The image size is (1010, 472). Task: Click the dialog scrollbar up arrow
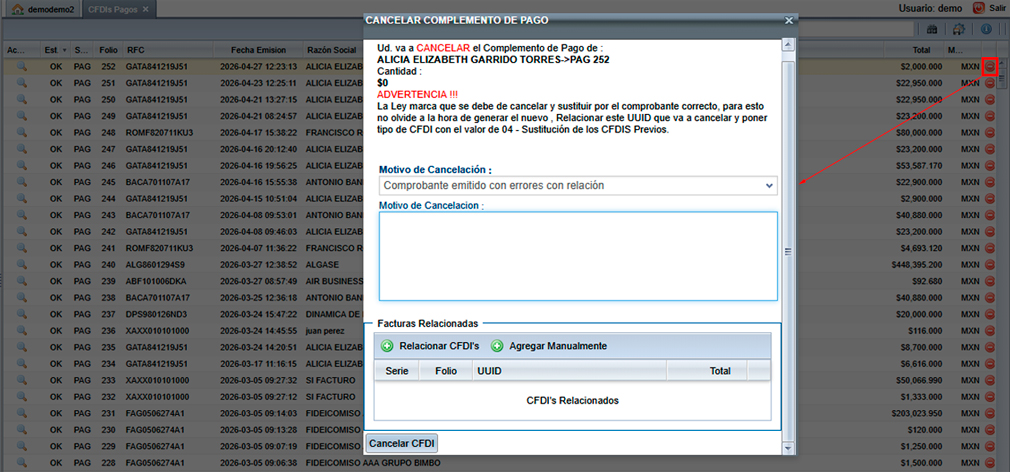[789, 44]
